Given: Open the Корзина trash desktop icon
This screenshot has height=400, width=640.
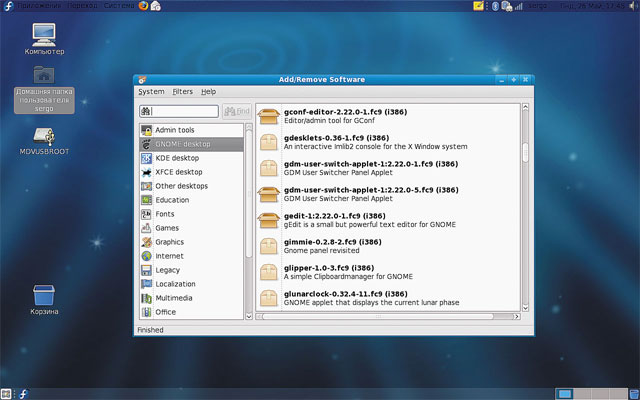Looking at the screenshot, I should click(44, 295).
